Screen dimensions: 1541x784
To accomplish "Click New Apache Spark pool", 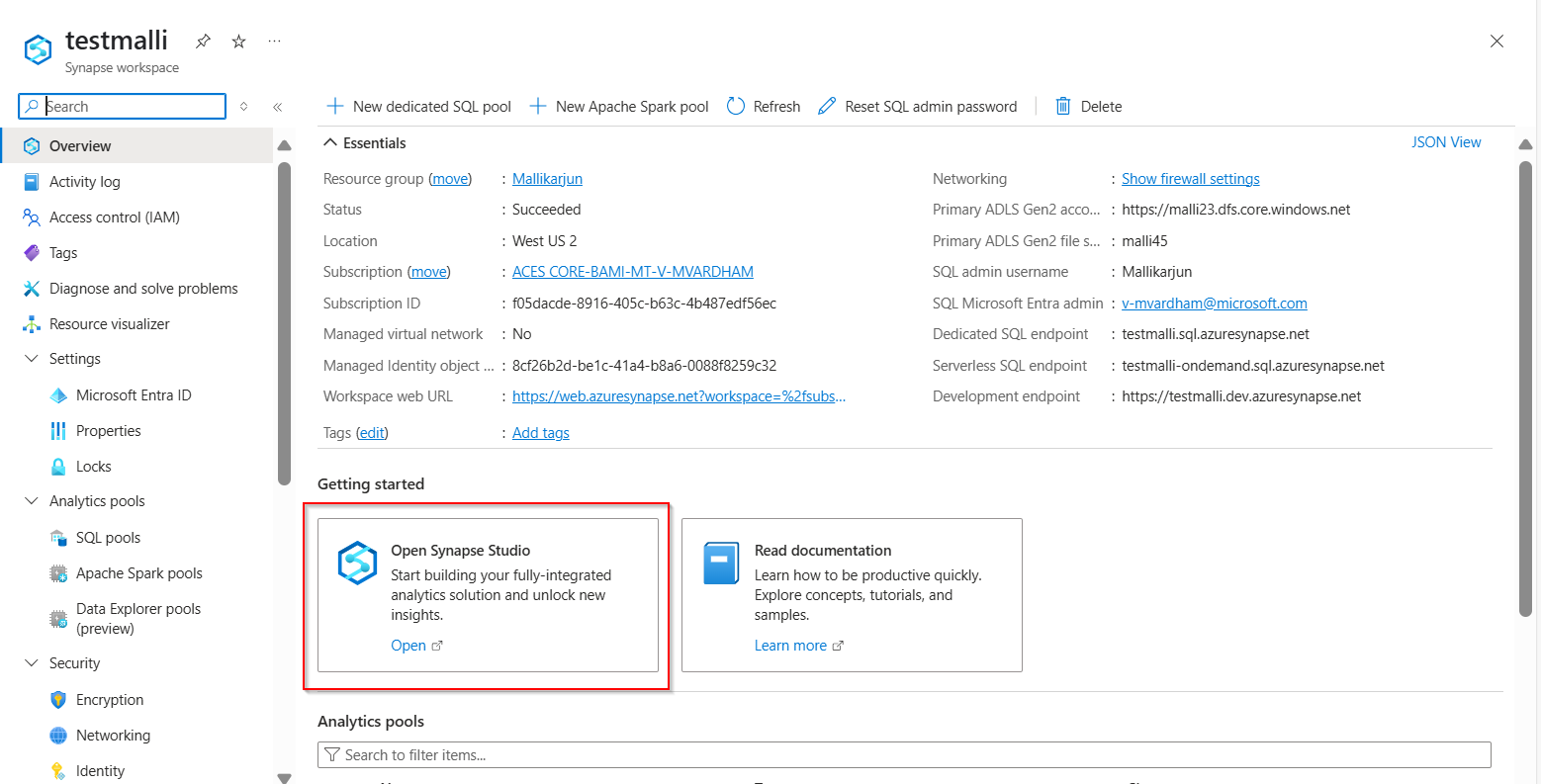I will coord(620,106).
